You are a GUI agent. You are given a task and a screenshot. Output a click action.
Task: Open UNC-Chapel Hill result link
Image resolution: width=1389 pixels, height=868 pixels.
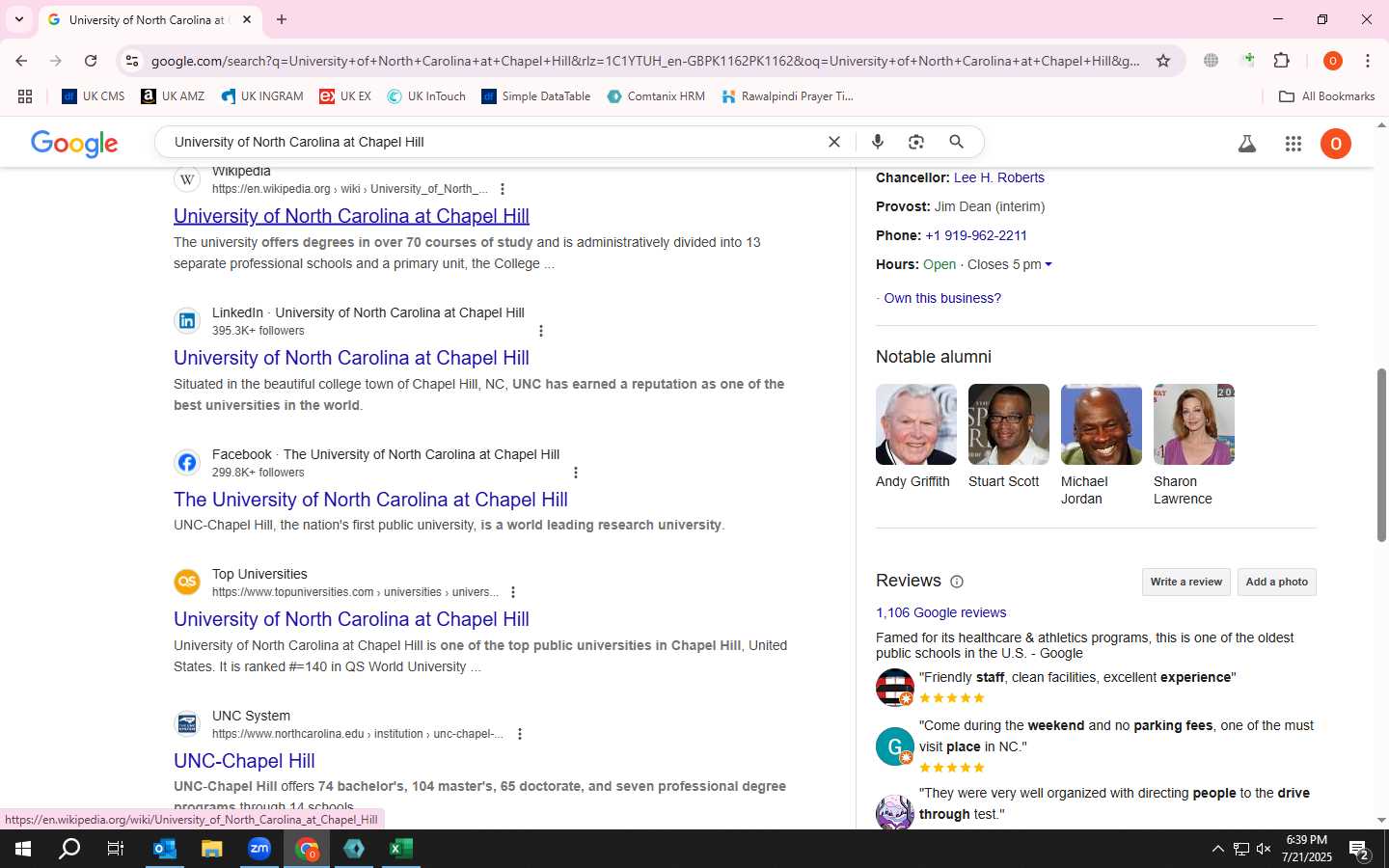pos(244,761)
